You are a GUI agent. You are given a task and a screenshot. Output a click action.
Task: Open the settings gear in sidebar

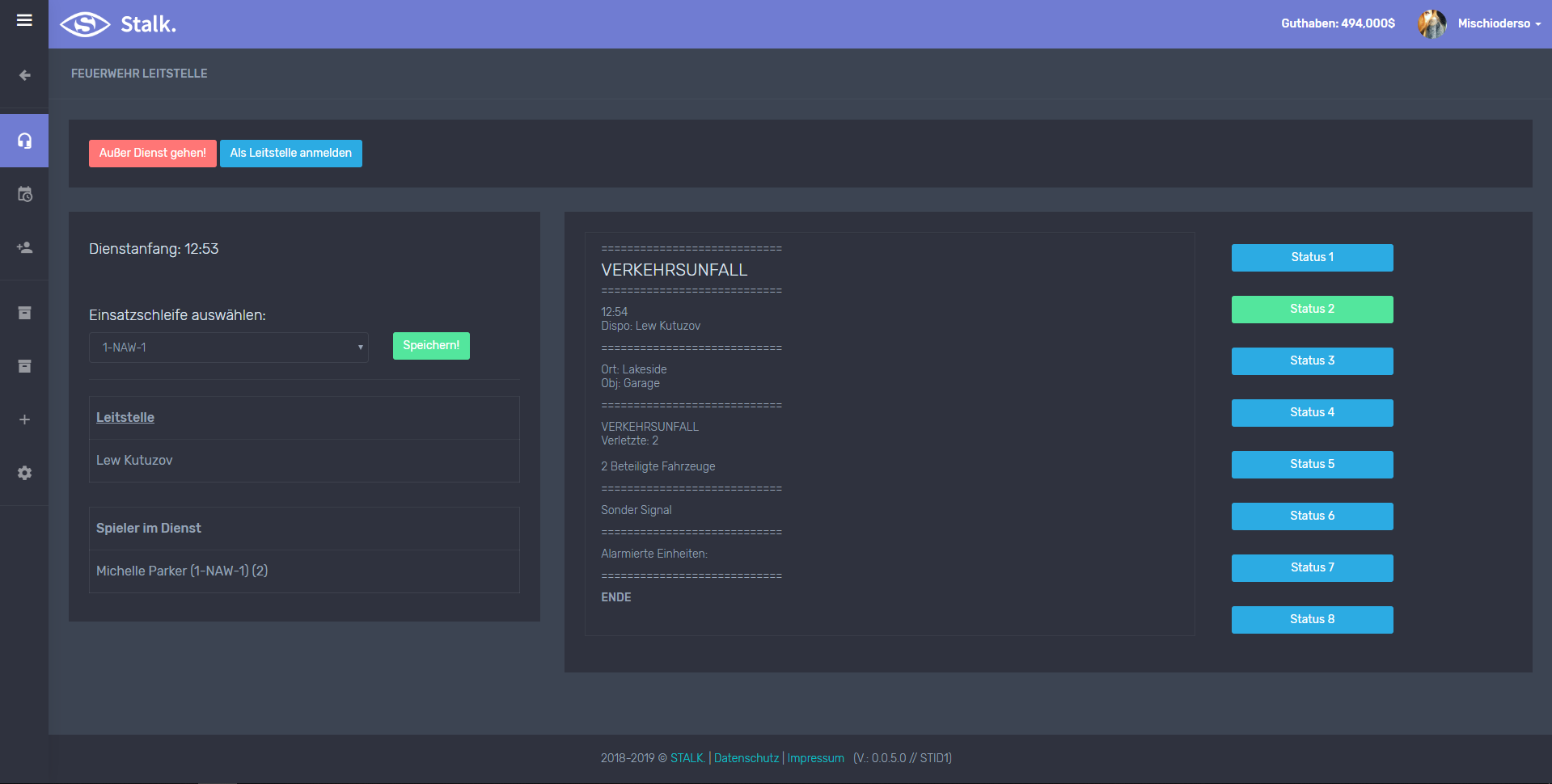tap(24, 473)
